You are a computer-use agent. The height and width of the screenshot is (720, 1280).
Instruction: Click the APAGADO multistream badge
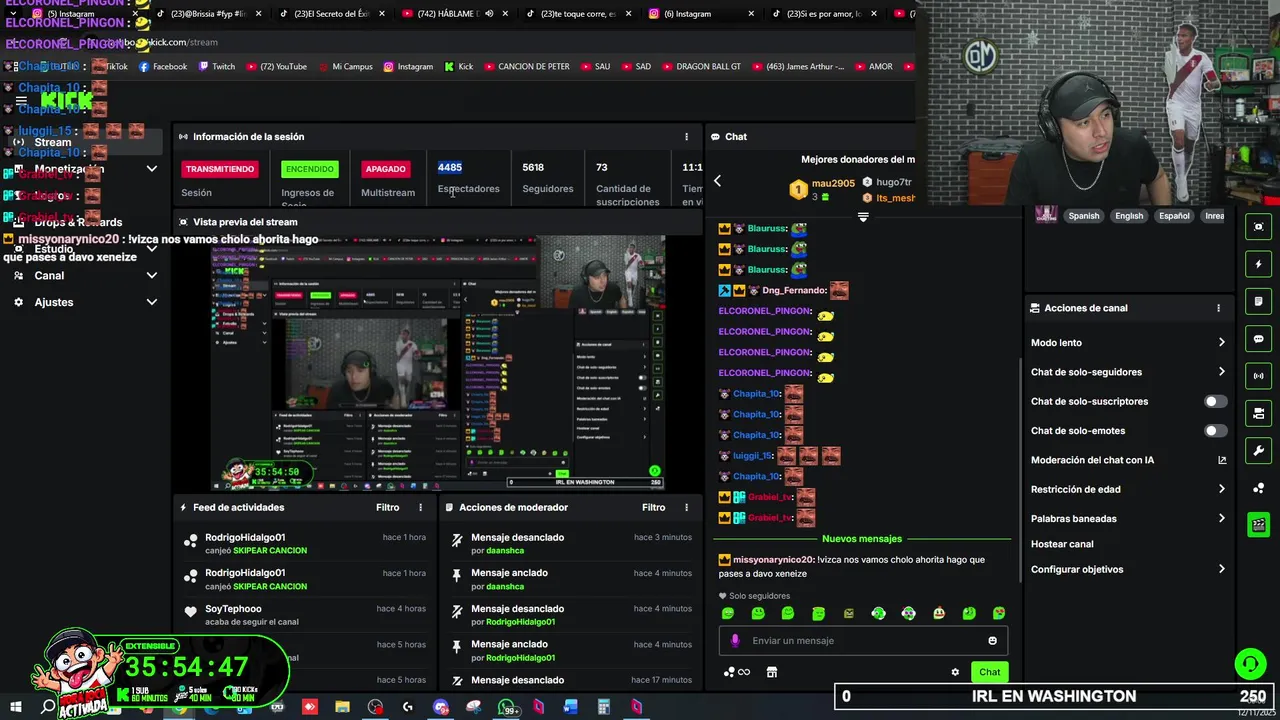pyautogui.click(x=385, y=169)
